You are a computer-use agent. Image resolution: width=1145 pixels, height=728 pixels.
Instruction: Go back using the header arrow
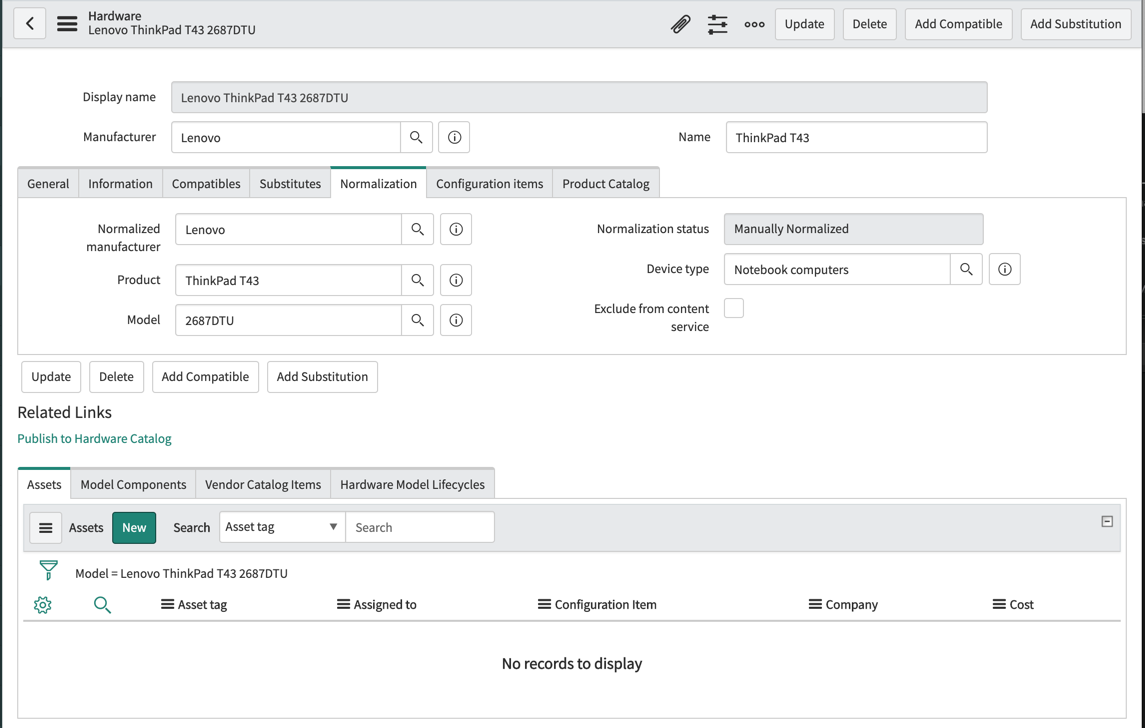(30, 23)
